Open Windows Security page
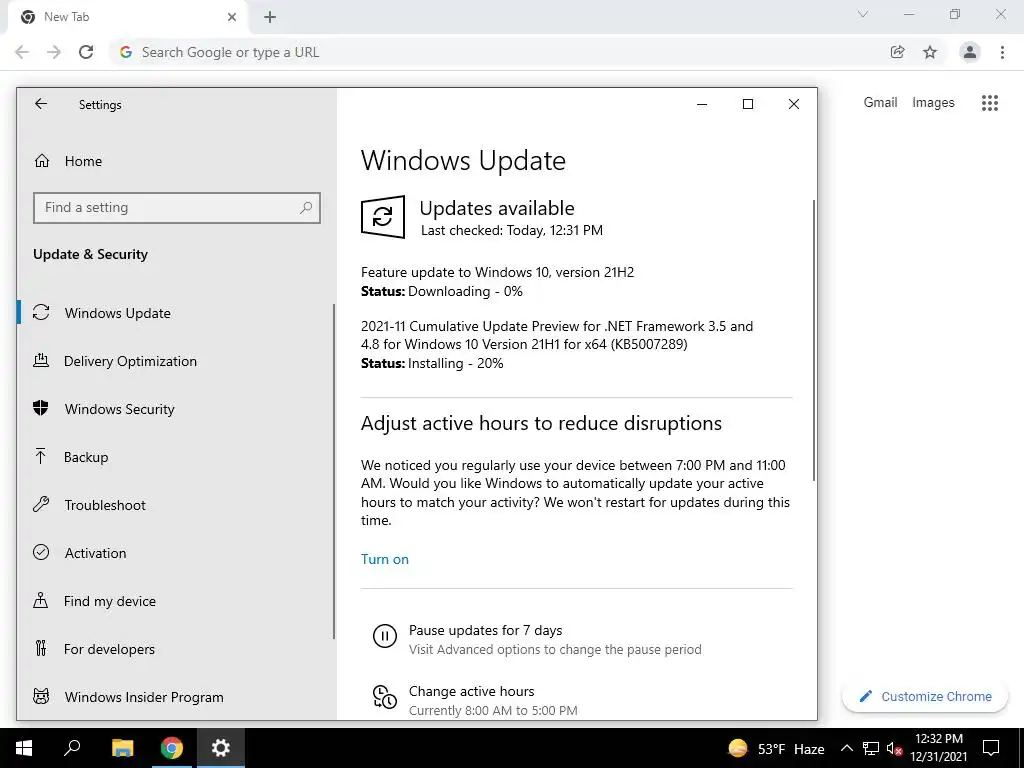 tap(120, 409)
